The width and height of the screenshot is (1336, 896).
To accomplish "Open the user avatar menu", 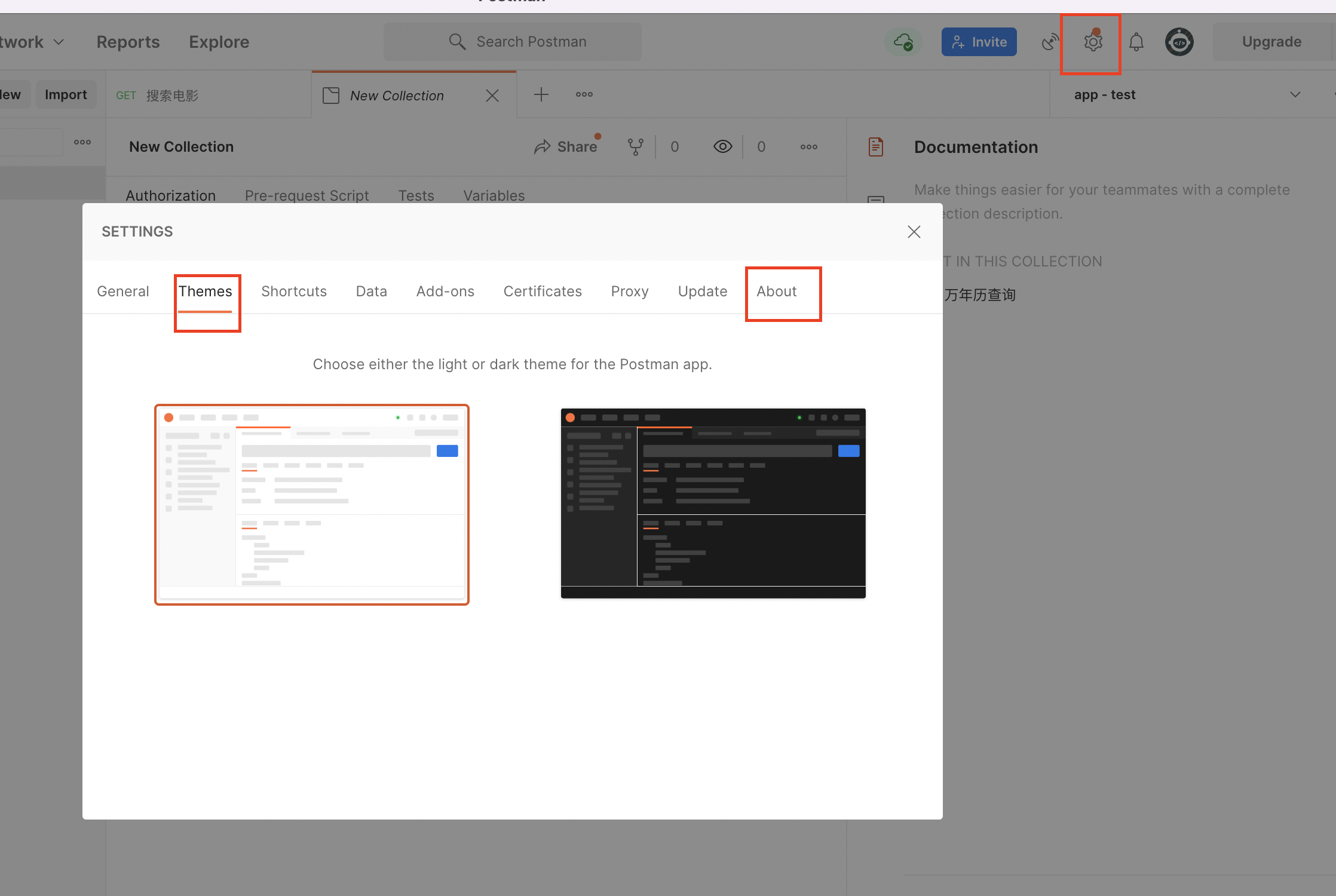I will point(1179,42).
